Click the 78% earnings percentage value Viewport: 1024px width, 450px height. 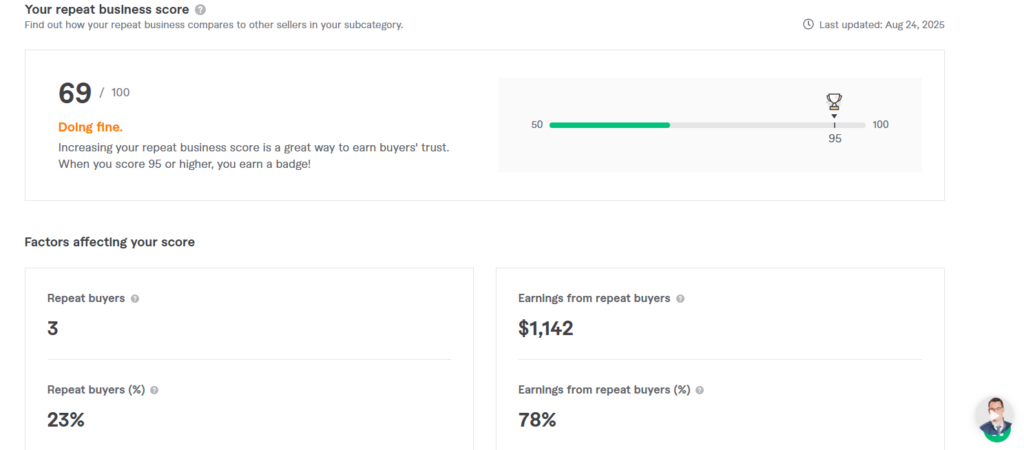tap(537, 420)
